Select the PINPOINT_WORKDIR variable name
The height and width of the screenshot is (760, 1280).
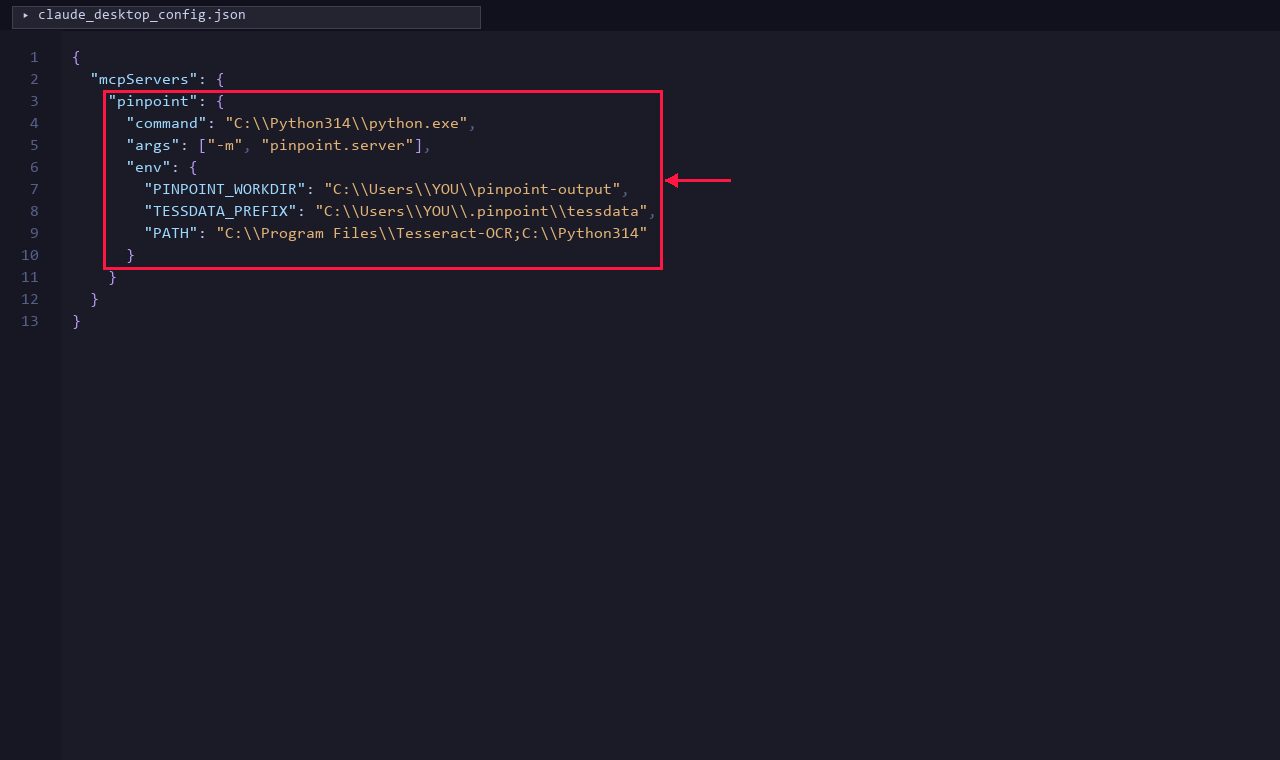coord(224,189)
